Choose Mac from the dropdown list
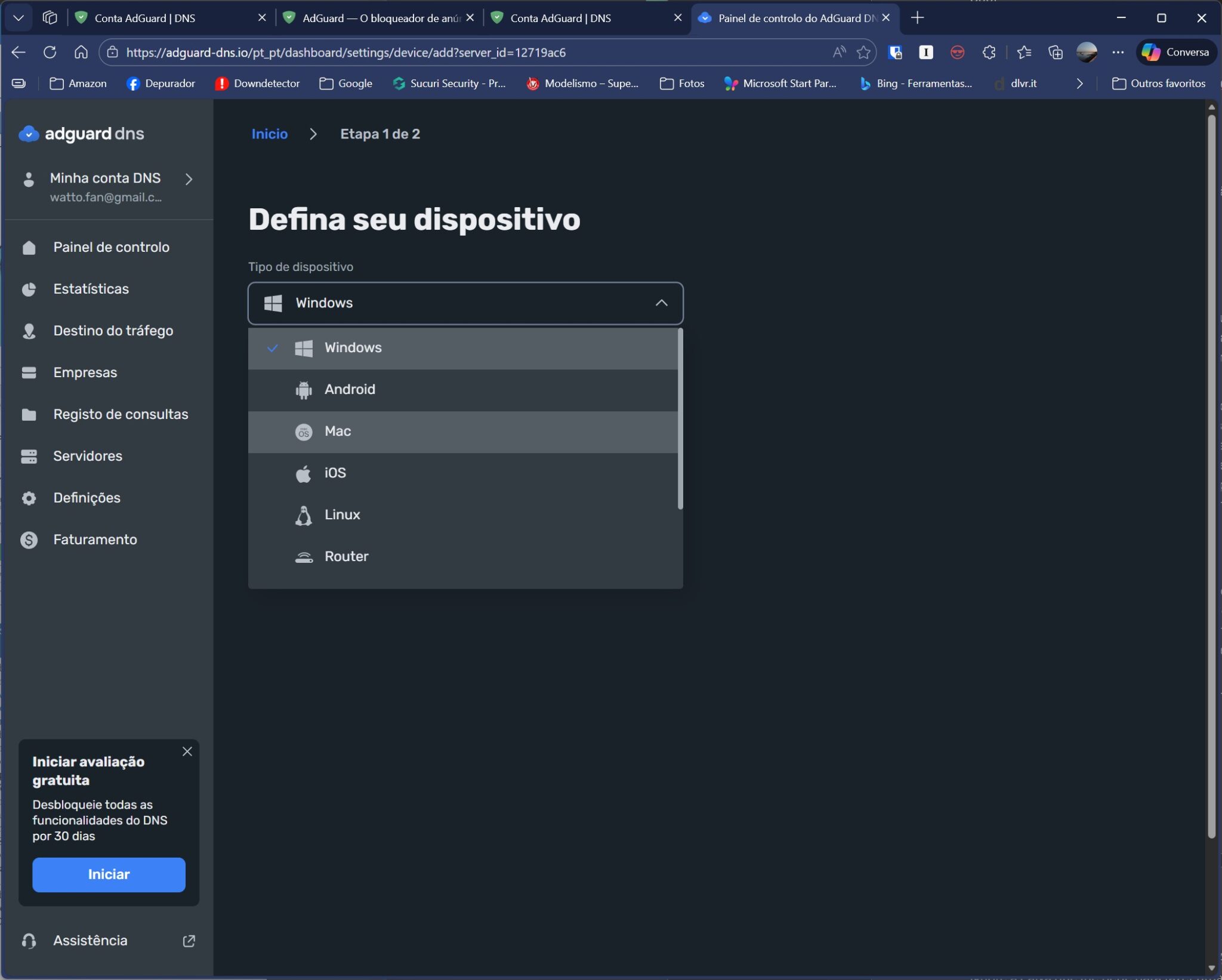This screenshot has height=980, width=1222. pos(338,432)
